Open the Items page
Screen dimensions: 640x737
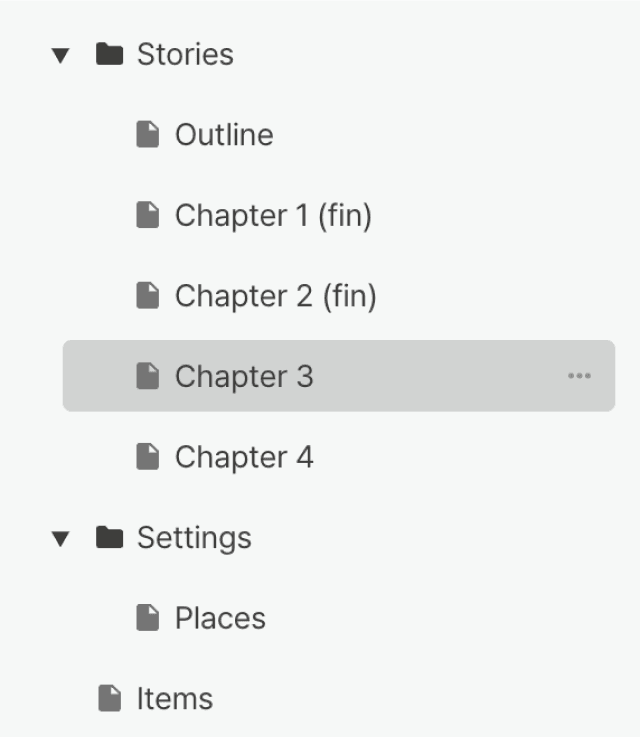pyautogui.click(x=175, y=698)
